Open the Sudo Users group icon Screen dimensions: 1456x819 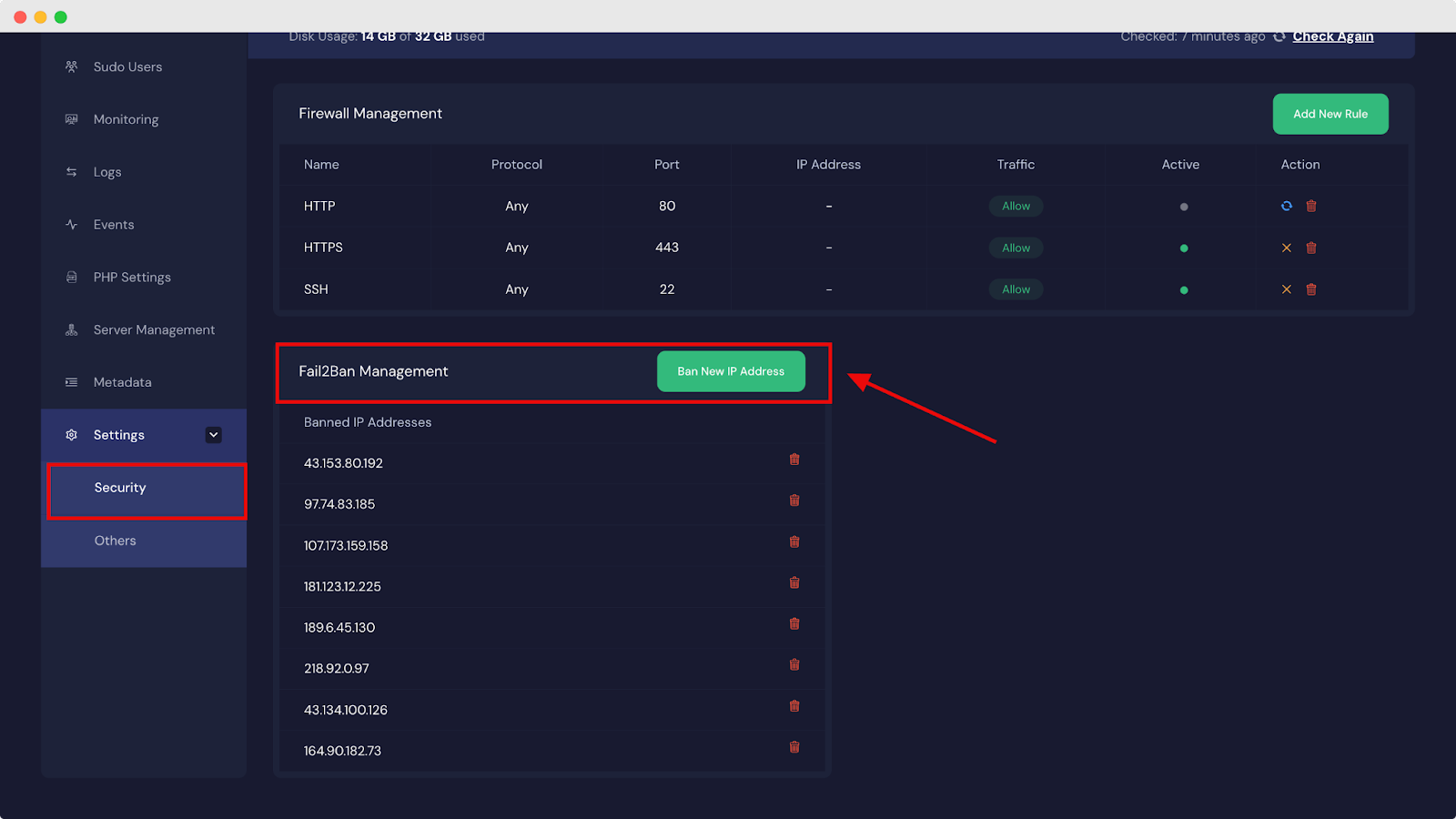pyautogui.click(x=72, y=66)
